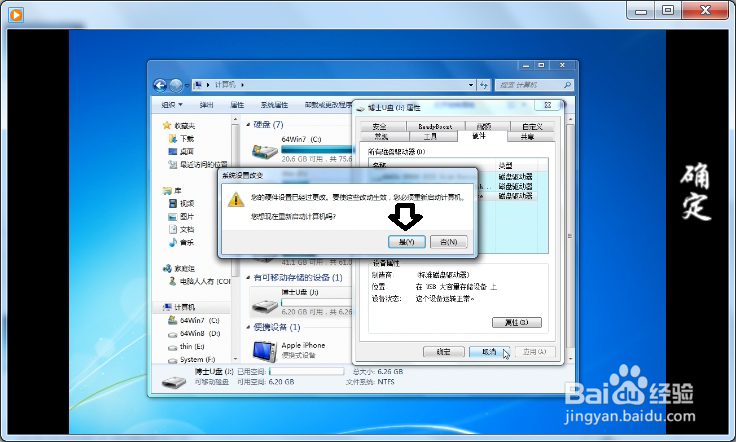The height and width of the screenshot is (442, 736).
Task: Click the navigation pane scrollbar up arrow
Action: coord(235,120)
